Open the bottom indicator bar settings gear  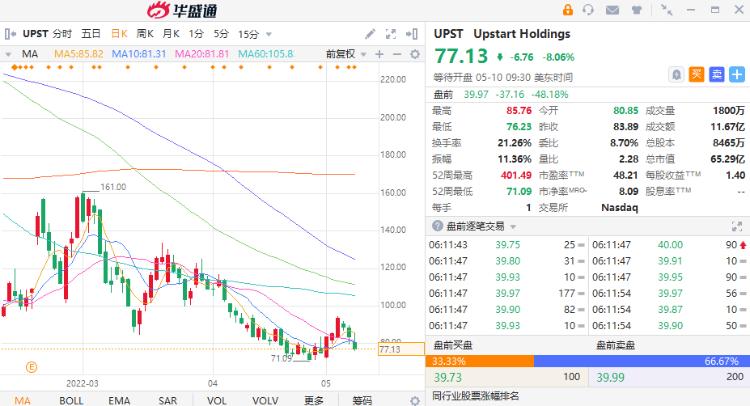[415, 401]
